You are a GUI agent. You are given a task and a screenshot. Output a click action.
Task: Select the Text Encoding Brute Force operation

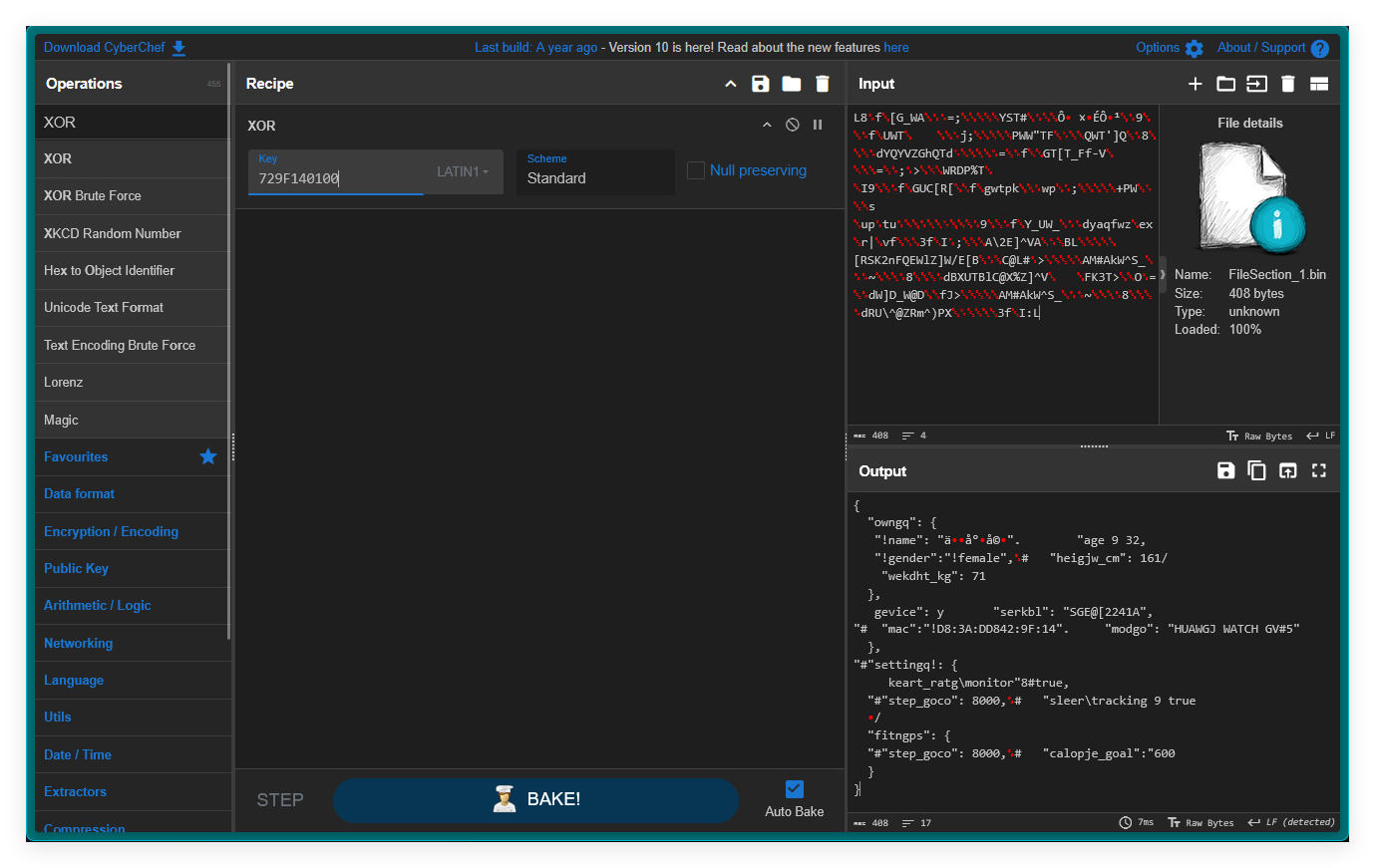tap(133, 345)
